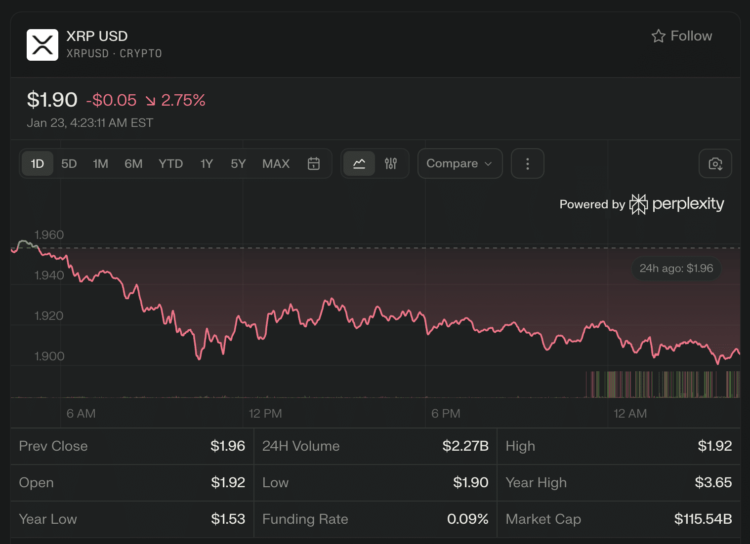This screenshot has height=544, width=750.
Task: Click the 12 PM axis label
Action: coord(265,413)
